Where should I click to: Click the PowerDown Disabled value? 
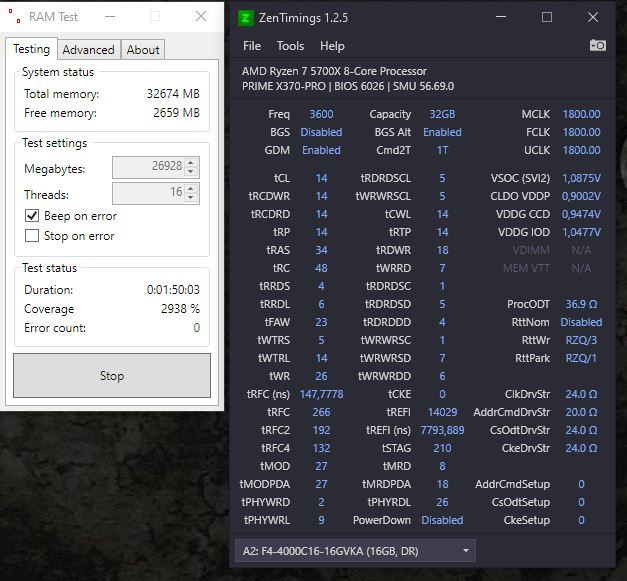(x=442, y=520)
